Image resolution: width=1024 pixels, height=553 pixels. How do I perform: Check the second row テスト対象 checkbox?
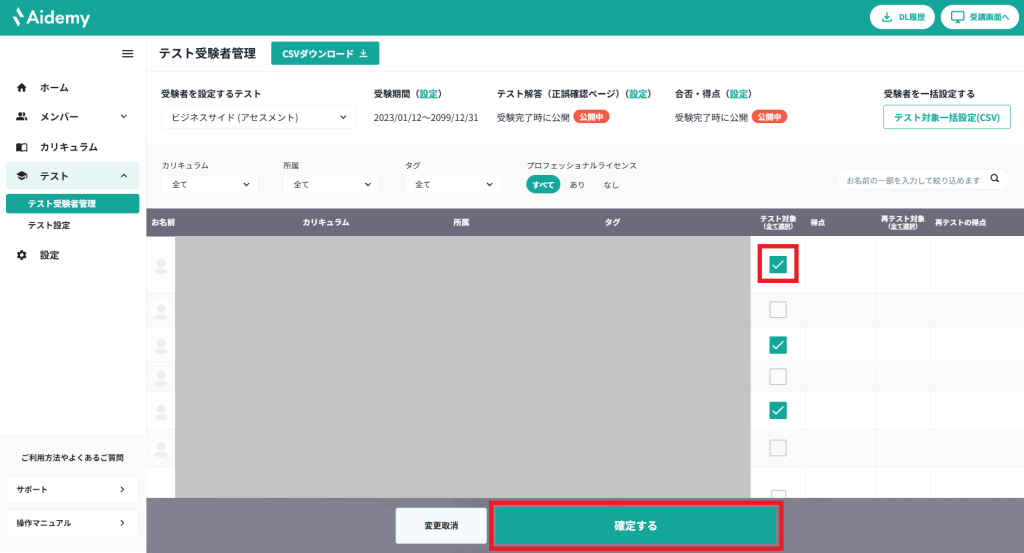(778, 310)
